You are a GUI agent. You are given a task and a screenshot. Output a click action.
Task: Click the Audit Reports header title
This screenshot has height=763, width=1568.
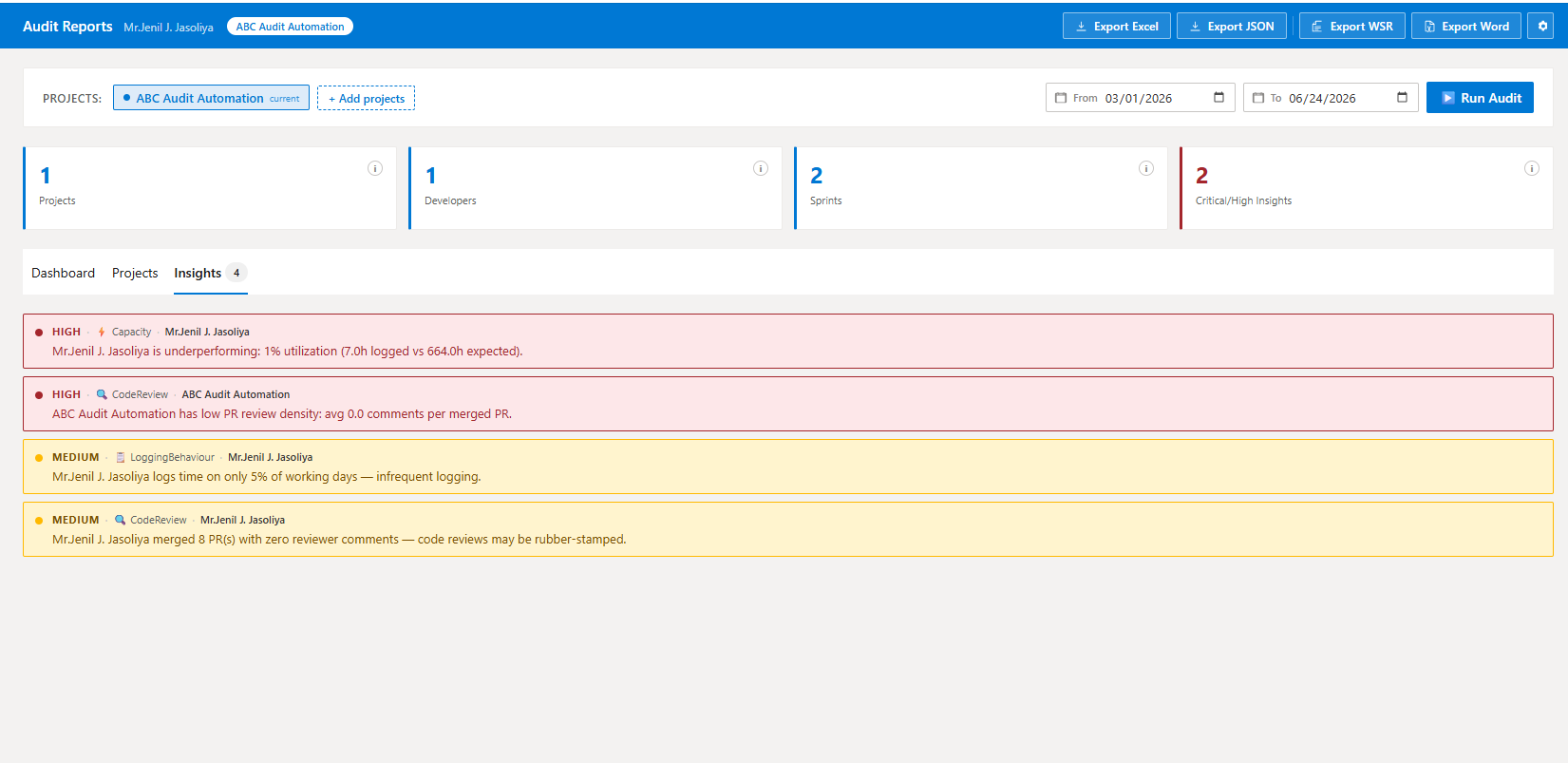pyautogui.click(x=67, y=27)
